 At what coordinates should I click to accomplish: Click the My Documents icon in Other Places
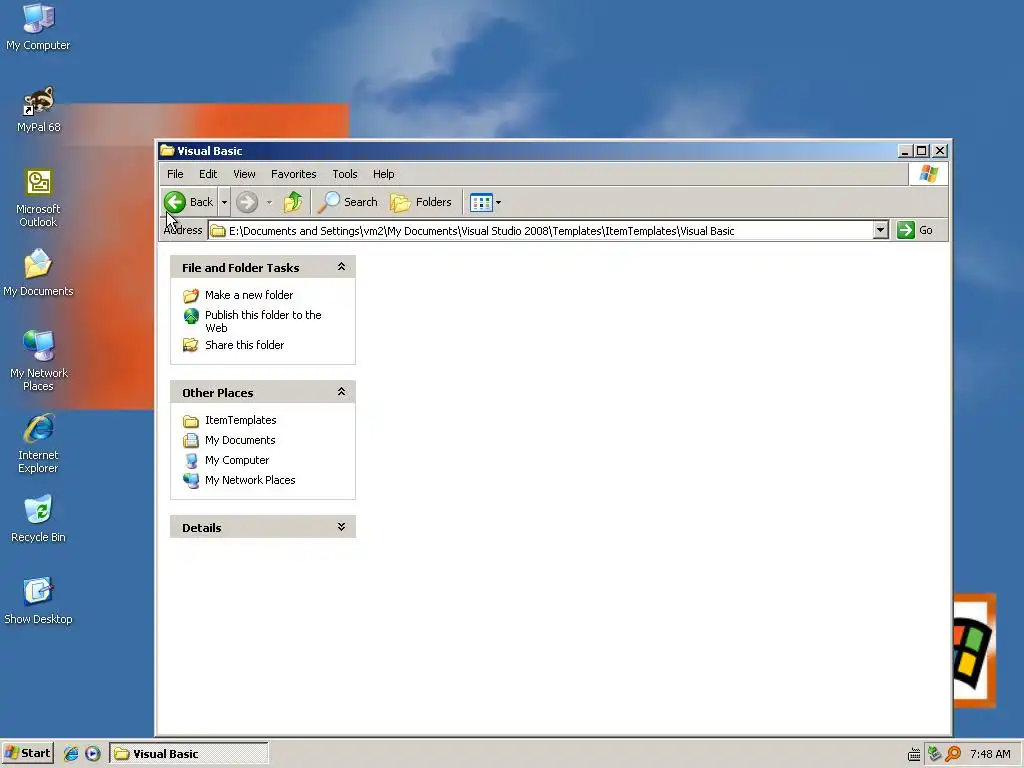(191, 441)
